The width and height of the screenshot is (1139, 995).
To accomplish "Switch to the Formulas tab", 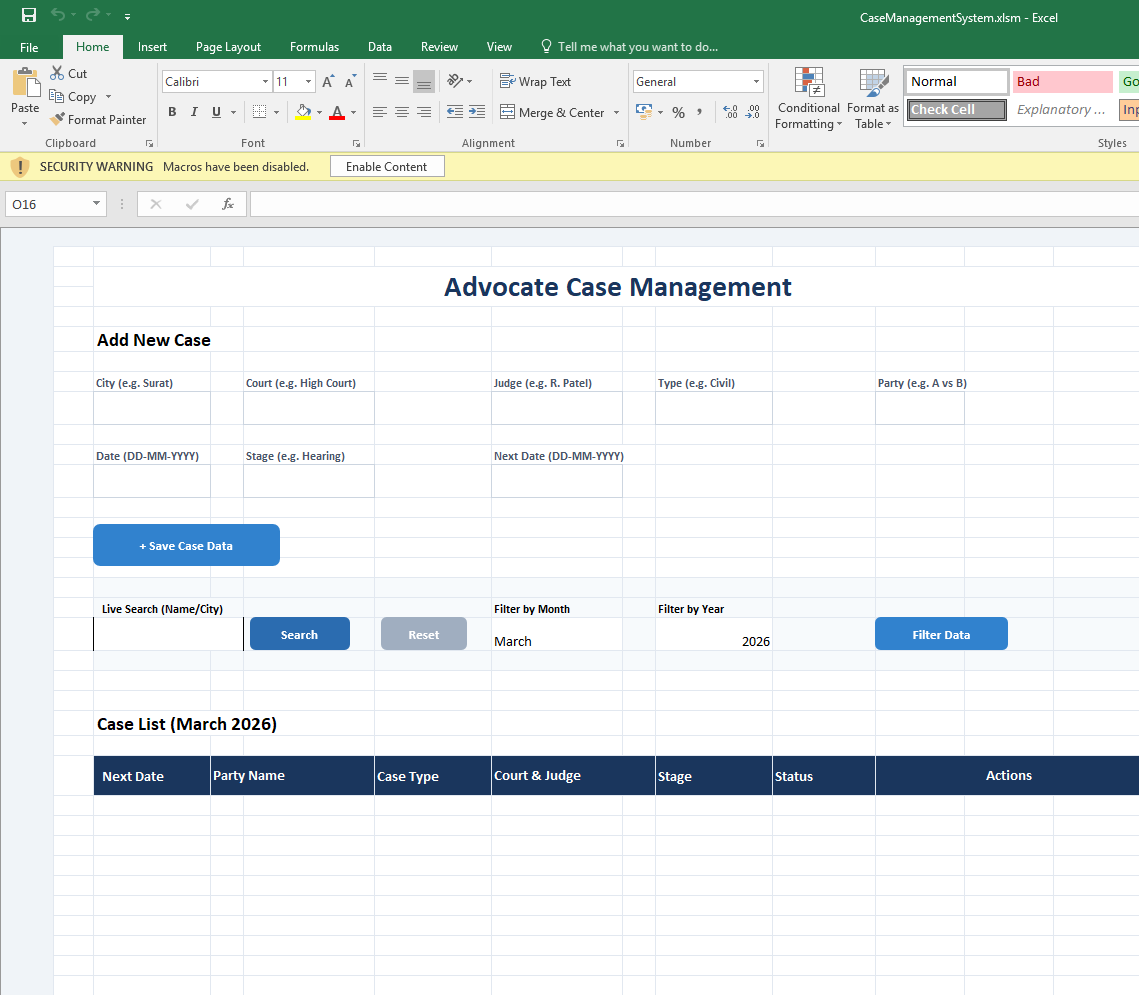I will 315,47.
